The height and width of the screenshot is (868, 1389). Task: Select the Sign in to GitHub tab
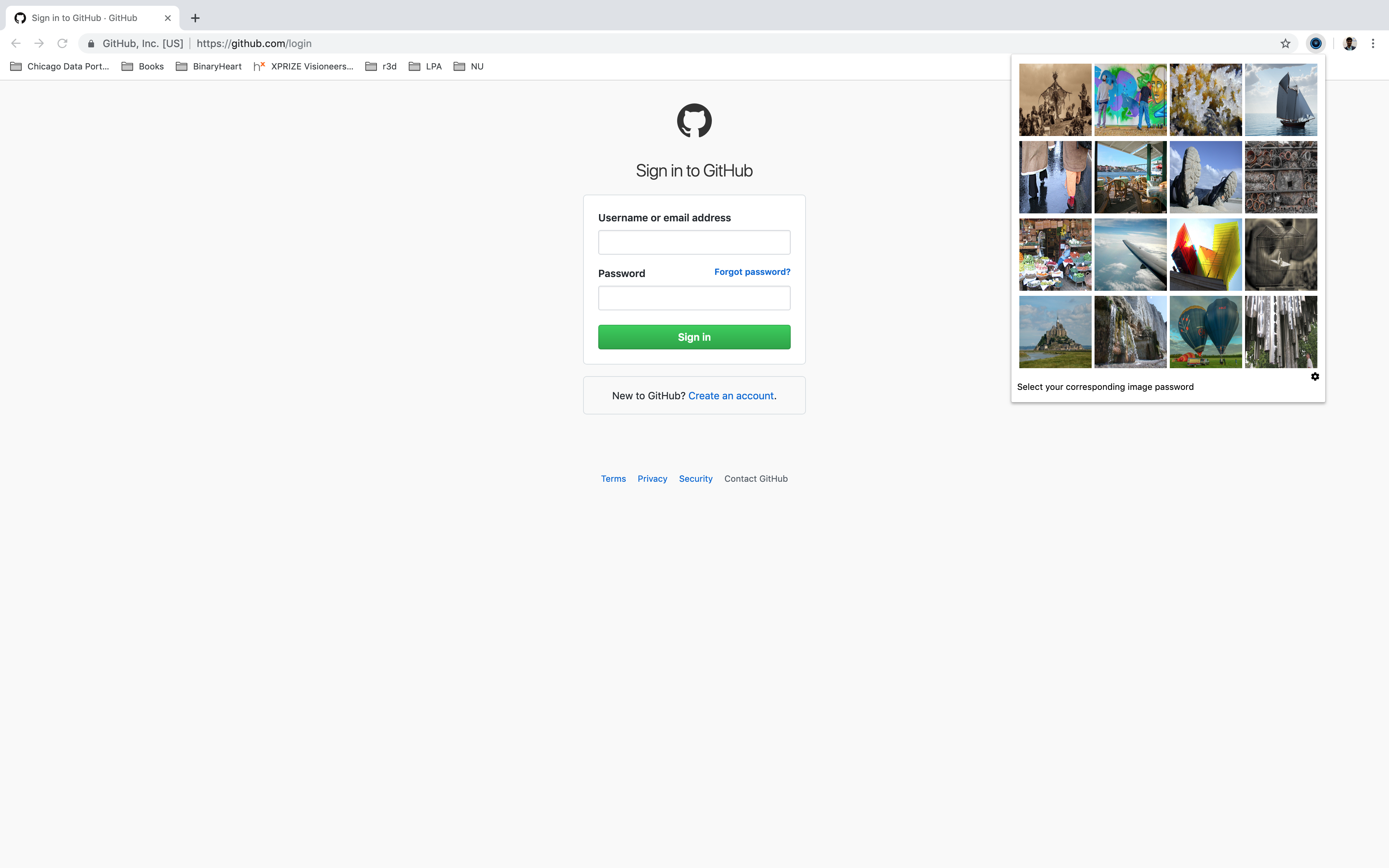[85, 18]
